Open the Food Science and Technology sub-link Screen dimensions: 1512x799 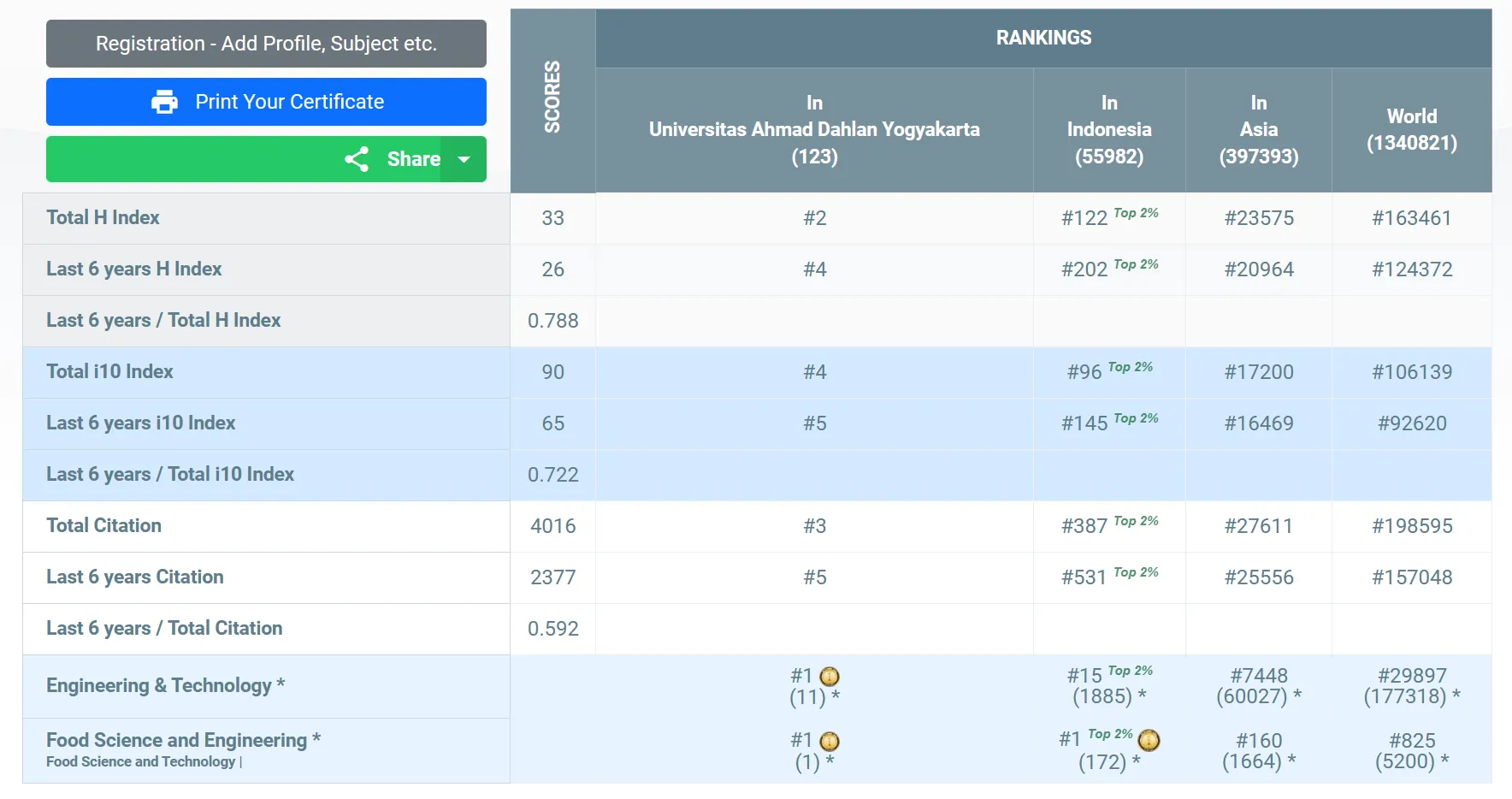pos(140,761)
